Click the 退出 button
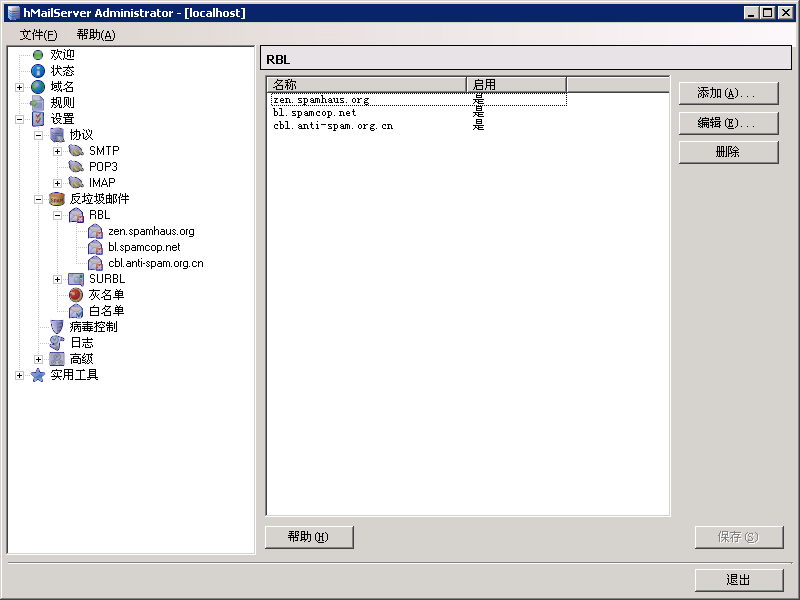The width and height of the screenshot is (800, 600). (739, 580)
